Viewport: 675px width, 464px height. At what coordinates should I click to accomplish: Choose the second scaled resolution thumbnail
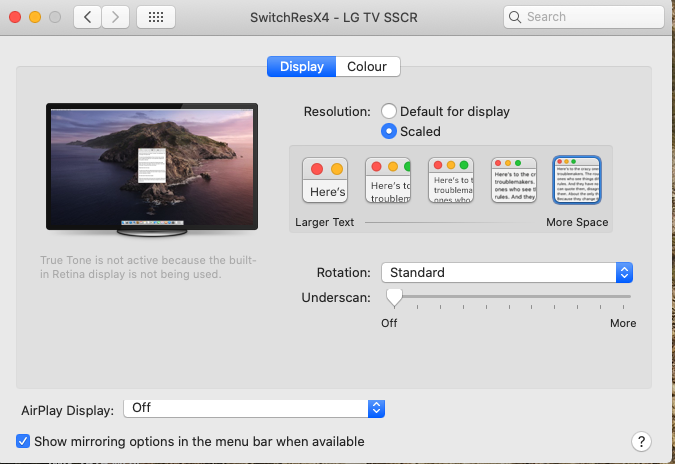tap(388, 180)
